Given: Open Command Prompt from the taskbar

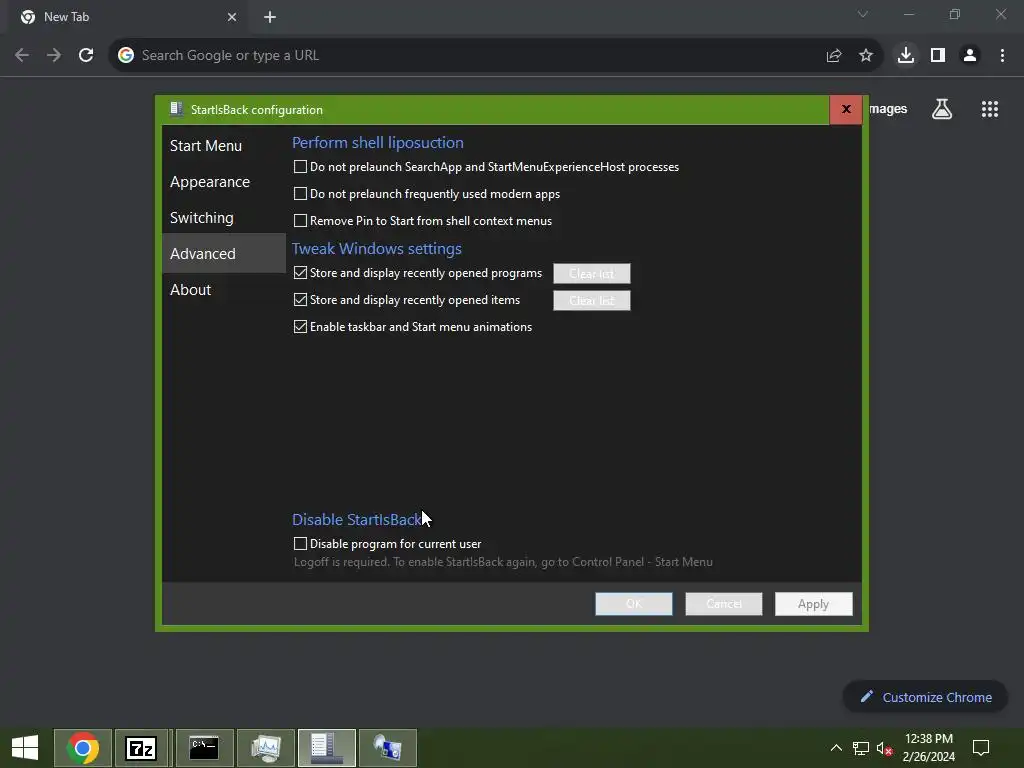Looking at the screenshot, I should point(204,748).
